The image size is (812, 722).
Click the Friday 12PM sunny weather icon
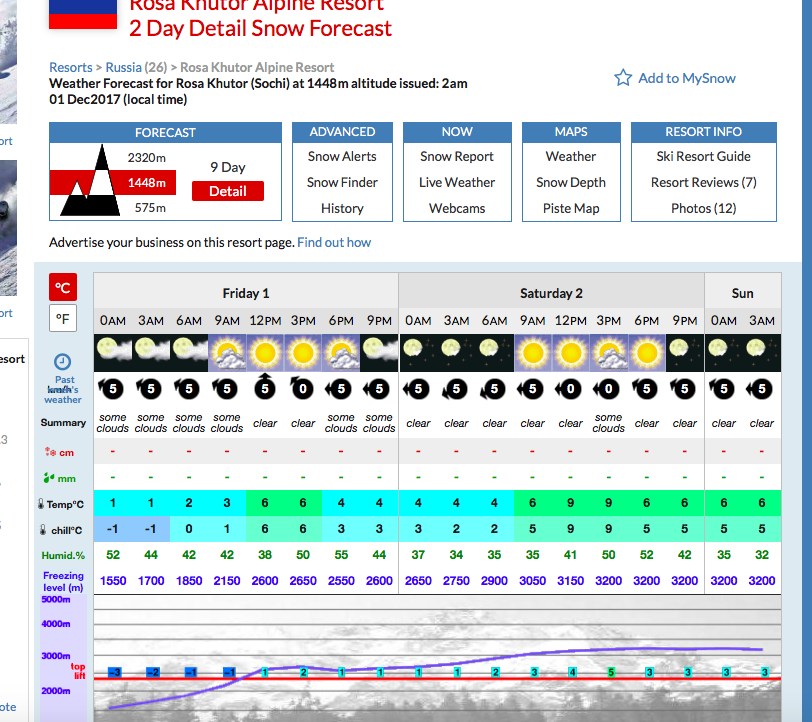coord(265,353)
